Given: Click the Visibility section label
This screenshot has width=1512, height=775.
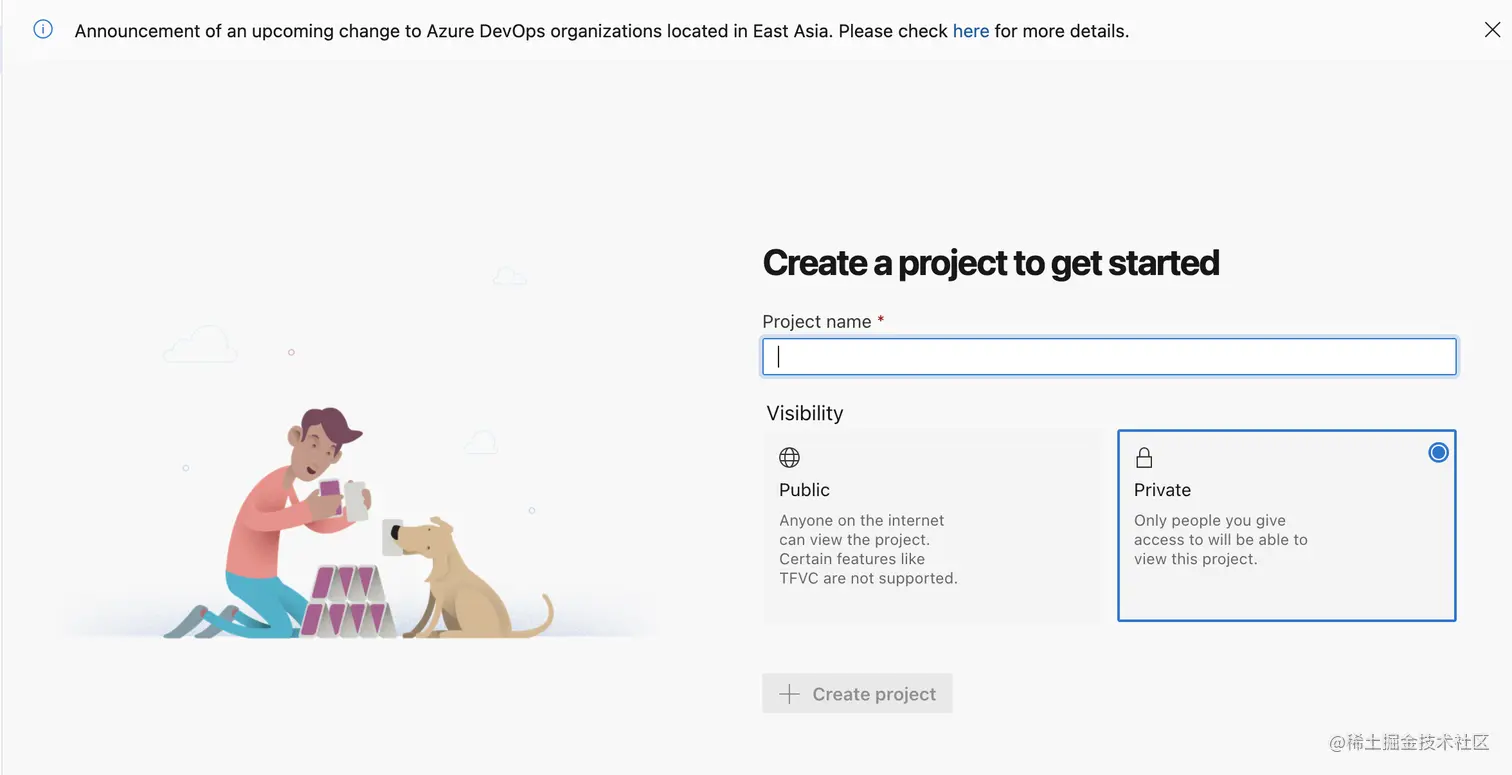Looking at the screenshot, I should 804,413.
